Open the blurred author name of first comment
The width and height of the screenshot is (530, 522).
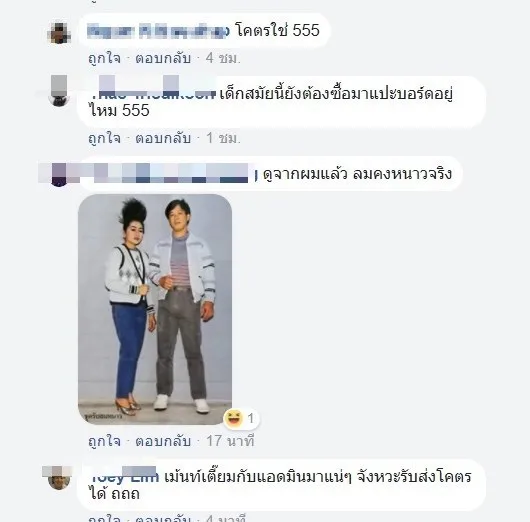click(158, 31)
